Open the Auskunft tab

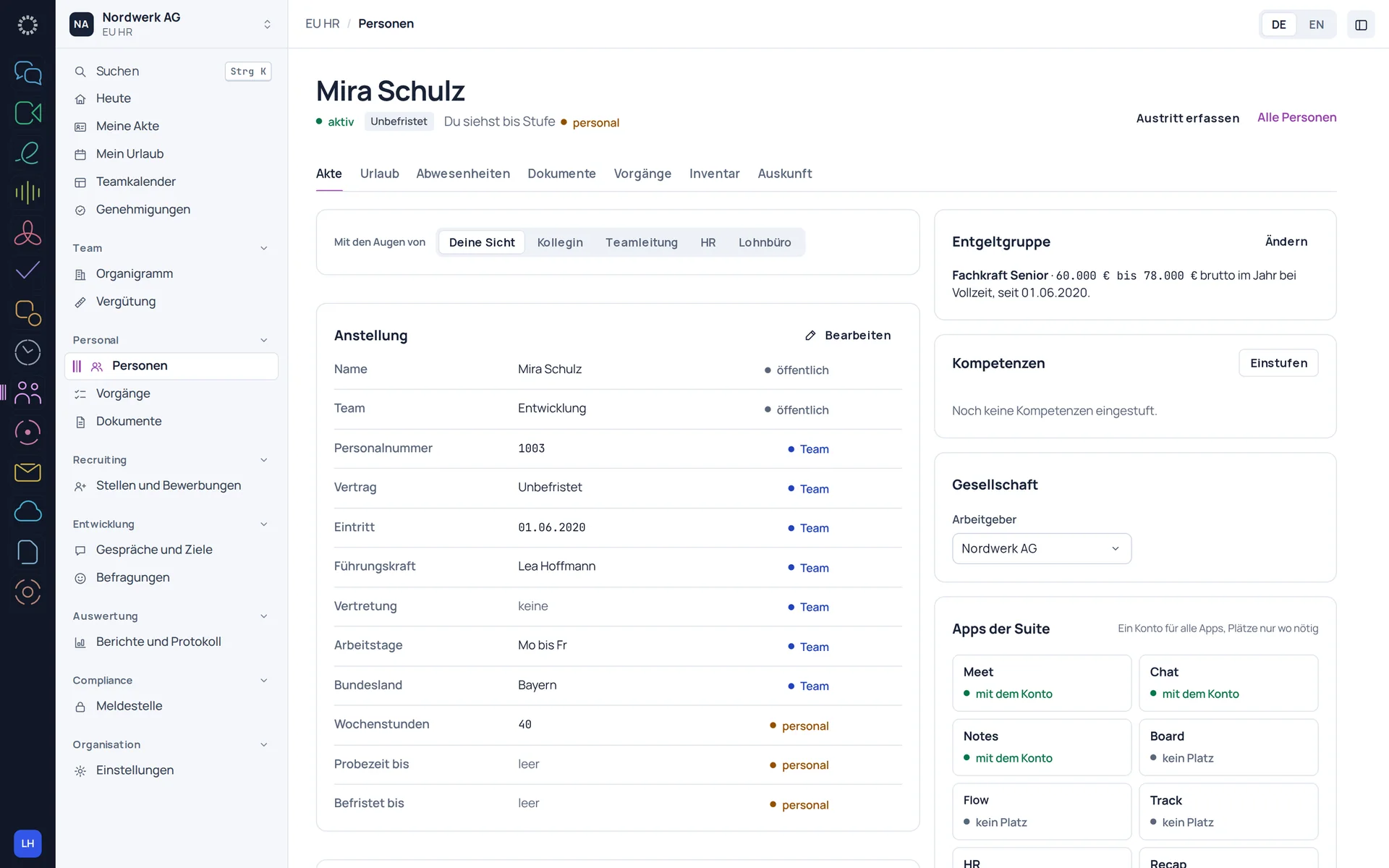pyautogui.click(x=784, y=174)
